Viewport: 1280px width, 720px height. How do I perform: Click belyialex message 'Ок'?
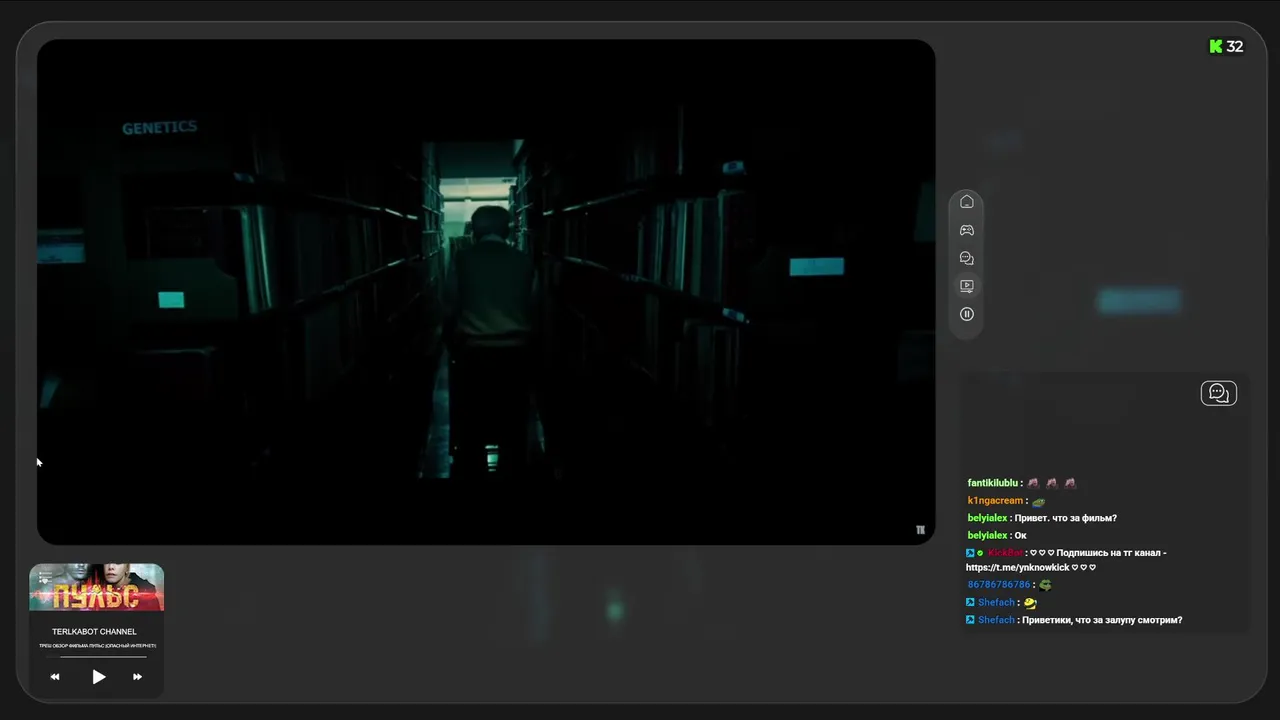coord(1020,536)
